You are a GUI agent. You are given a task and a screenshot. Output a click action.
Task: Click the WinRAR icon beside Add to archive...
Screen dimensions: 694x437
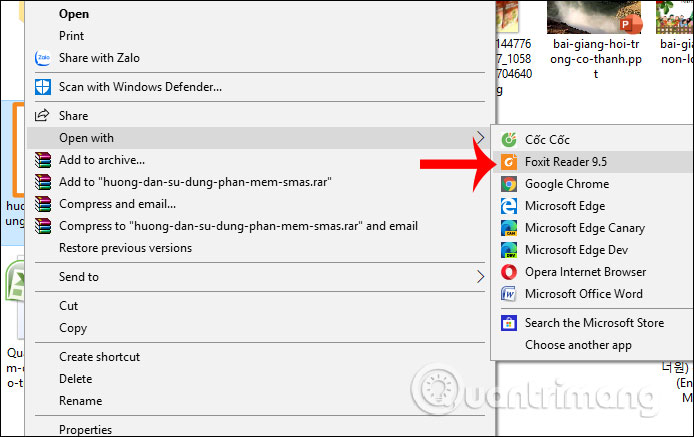(x=43, y=160)
